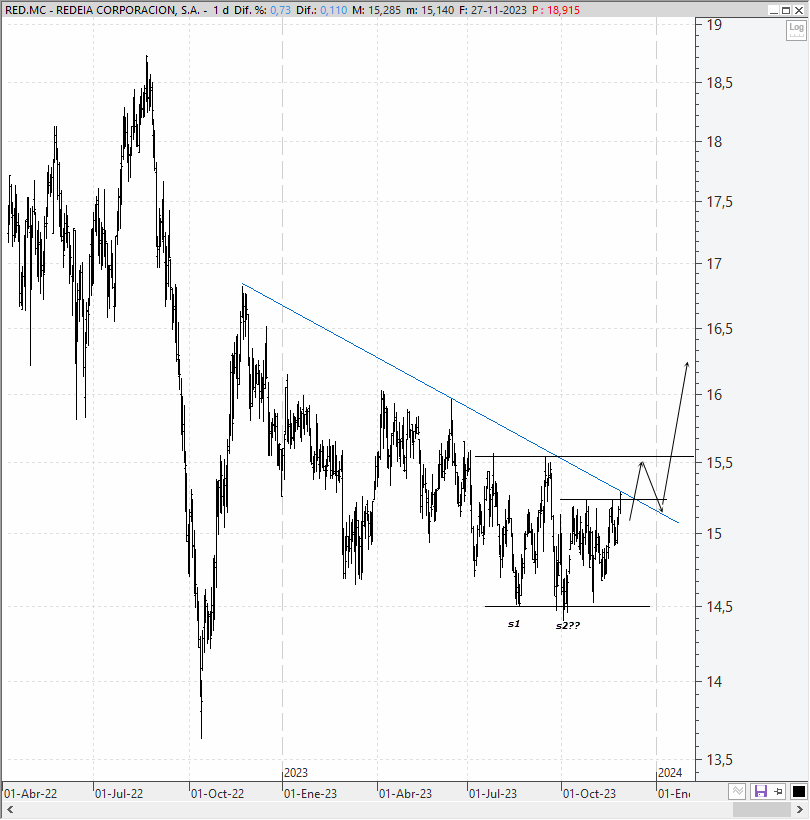Click the 01-Oct-23 date axis label
This screenshot has height=820, width=810.
[x=589, y=793]
